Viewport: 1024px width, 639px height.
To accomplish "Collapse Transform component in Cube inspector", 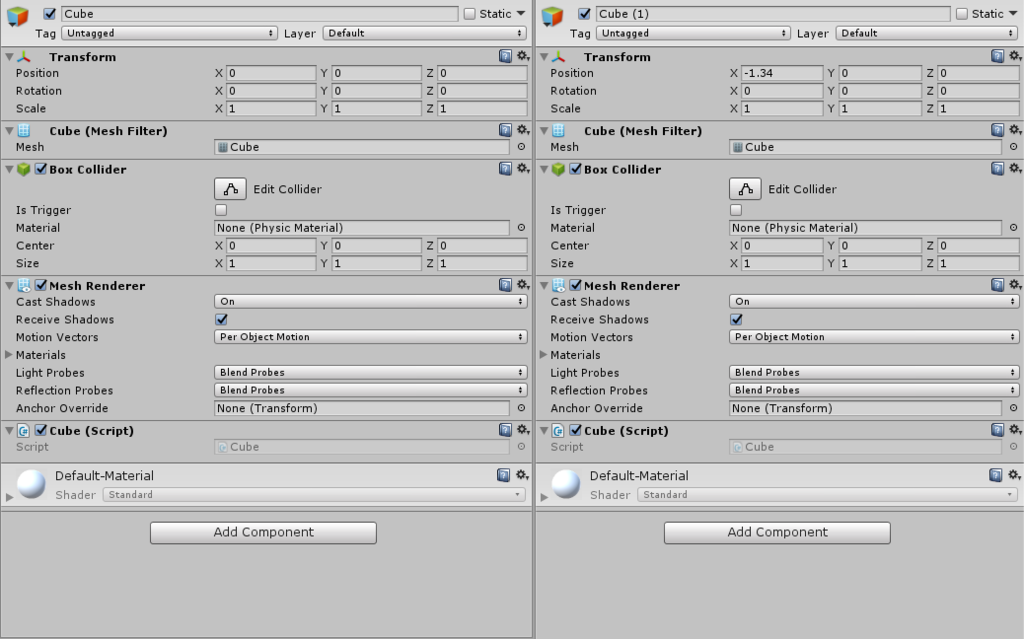I will 9,57.
